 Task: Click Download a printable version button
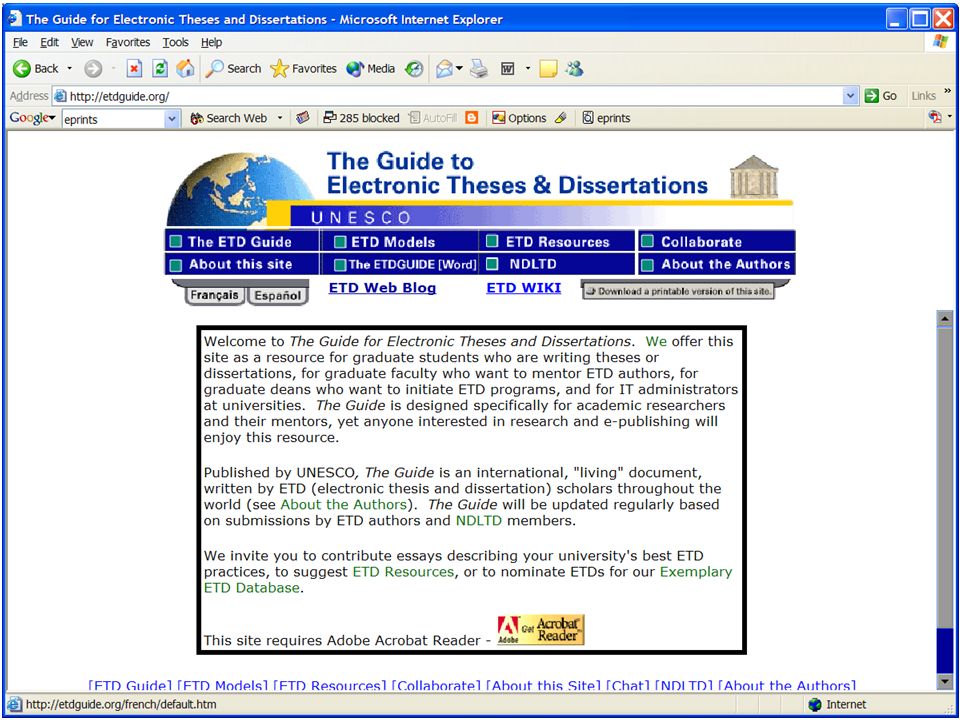pyautogui.click(x=678, y=291)
